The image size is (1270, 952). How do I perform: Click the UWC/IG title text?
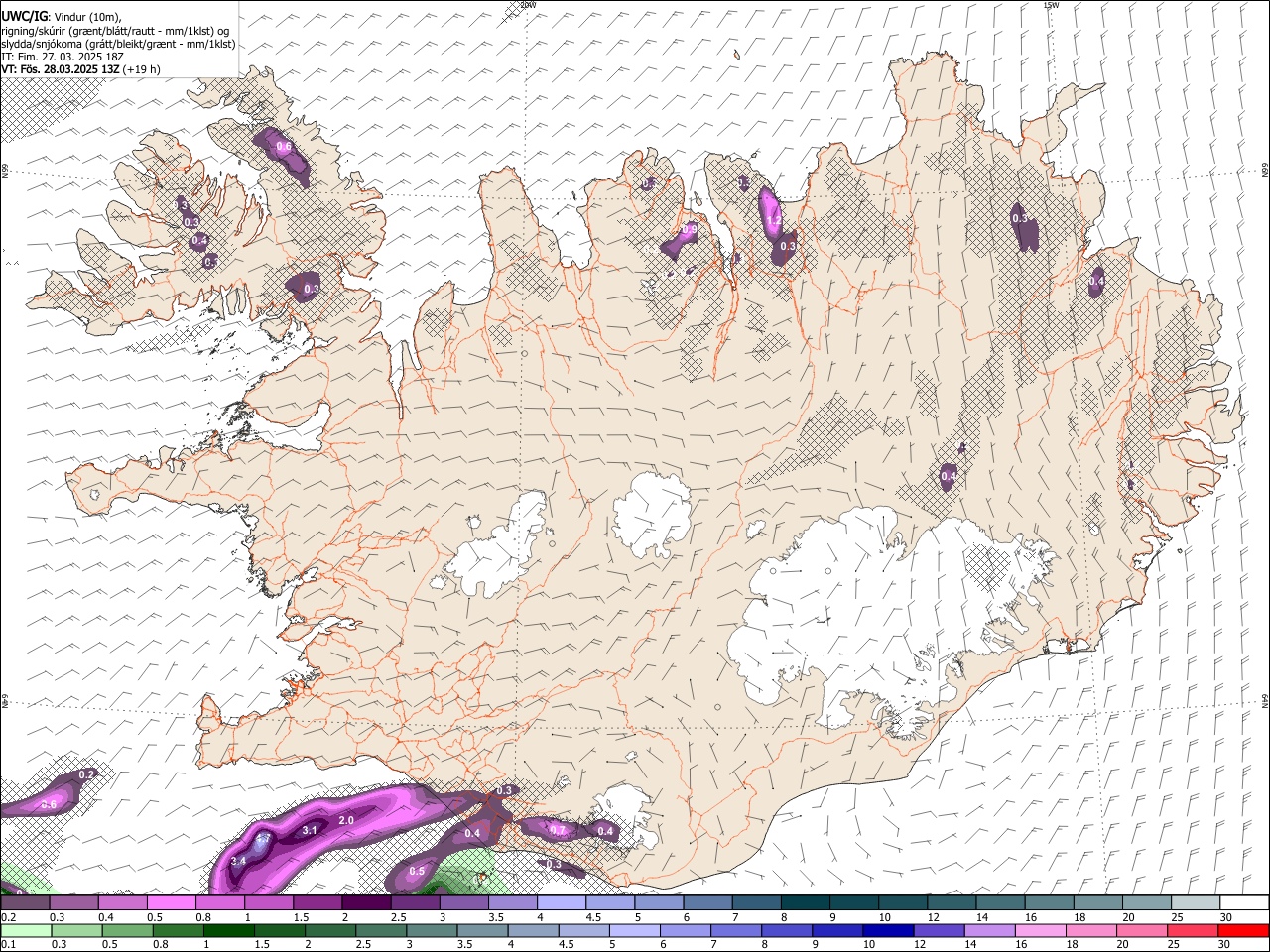[x=23, y=16]
